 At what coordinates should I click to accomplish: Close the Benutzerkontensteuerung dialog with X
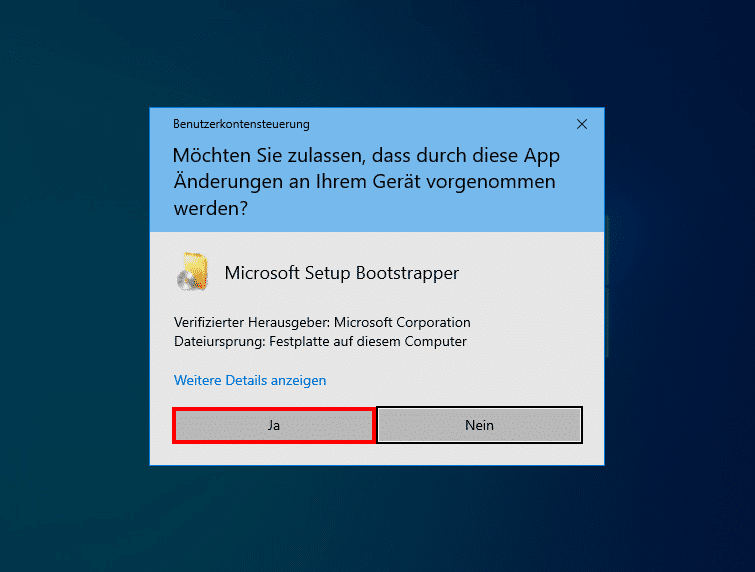click(582, 124)
